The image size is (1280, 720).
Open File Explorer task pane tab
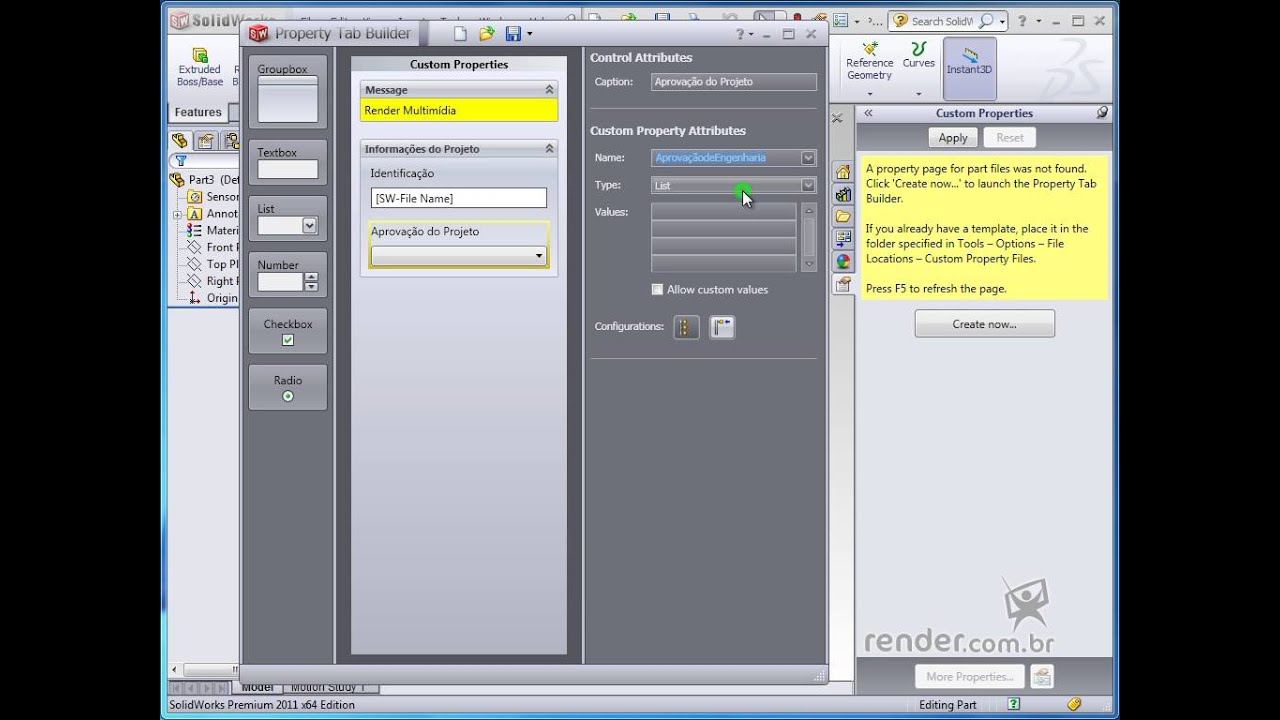[843, 216]
